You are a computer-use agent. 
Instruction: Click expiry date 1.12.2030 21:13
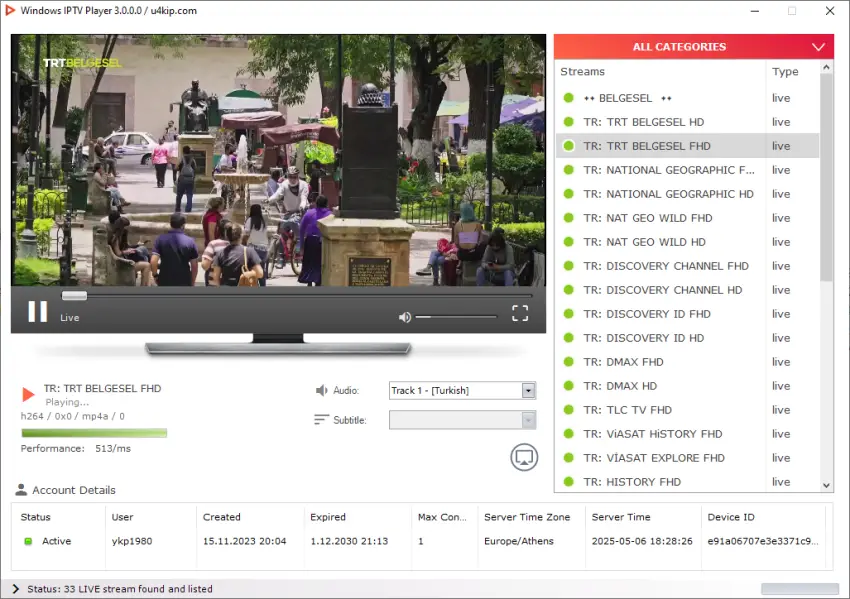pyautogui.click(x=349, y=541)
